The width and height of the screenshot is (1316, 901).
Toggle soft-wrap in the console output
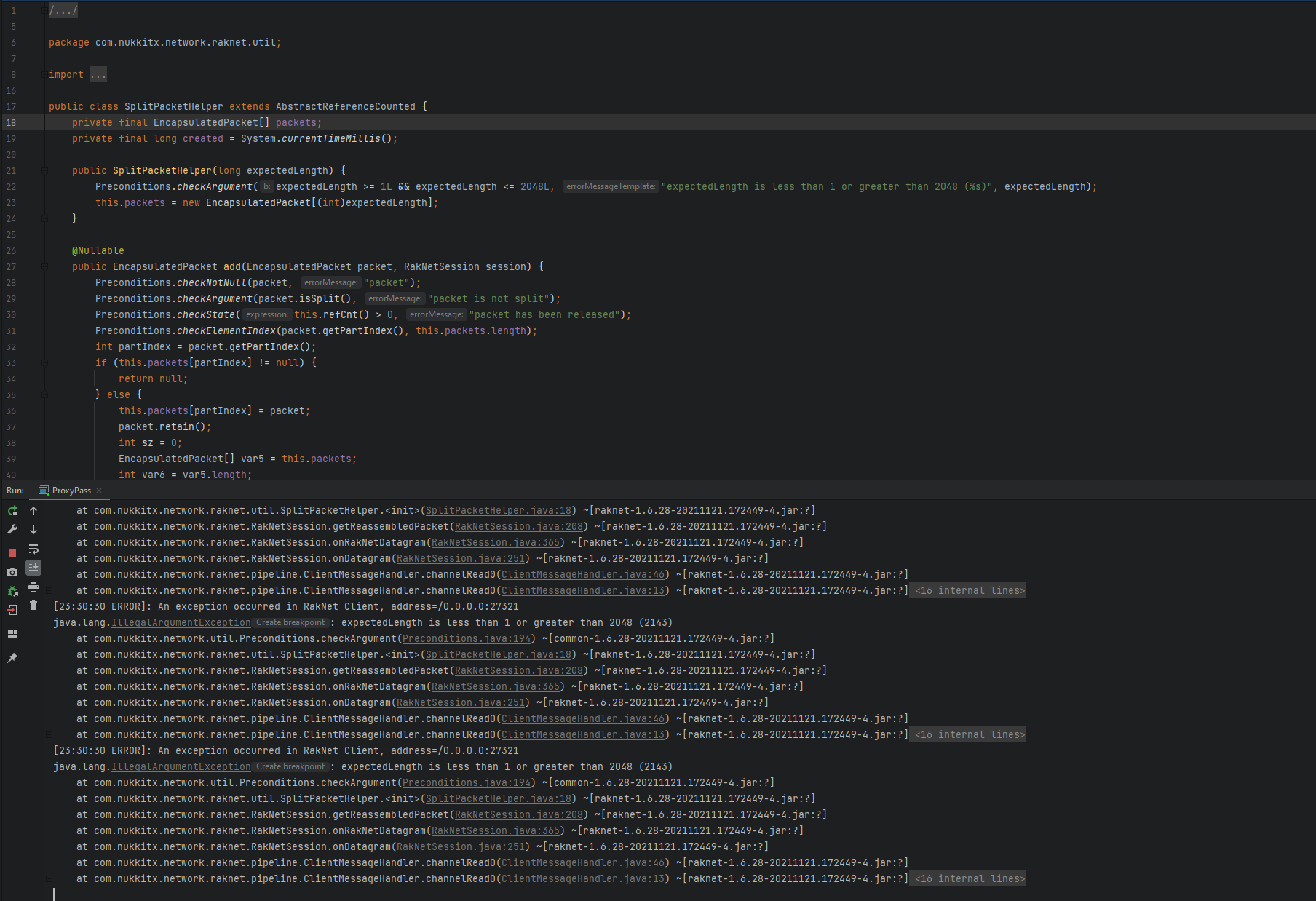tap(33, 549)
